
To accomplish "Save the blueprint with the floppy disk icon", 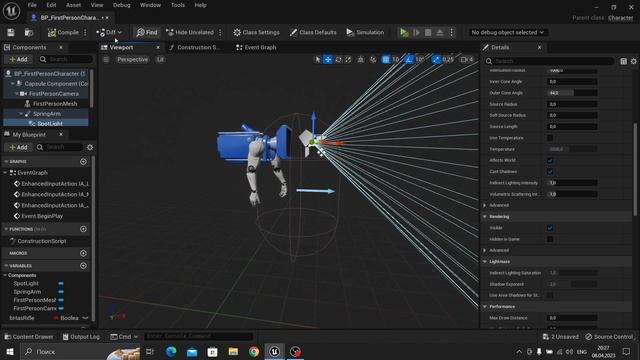I will coord(11,32).
